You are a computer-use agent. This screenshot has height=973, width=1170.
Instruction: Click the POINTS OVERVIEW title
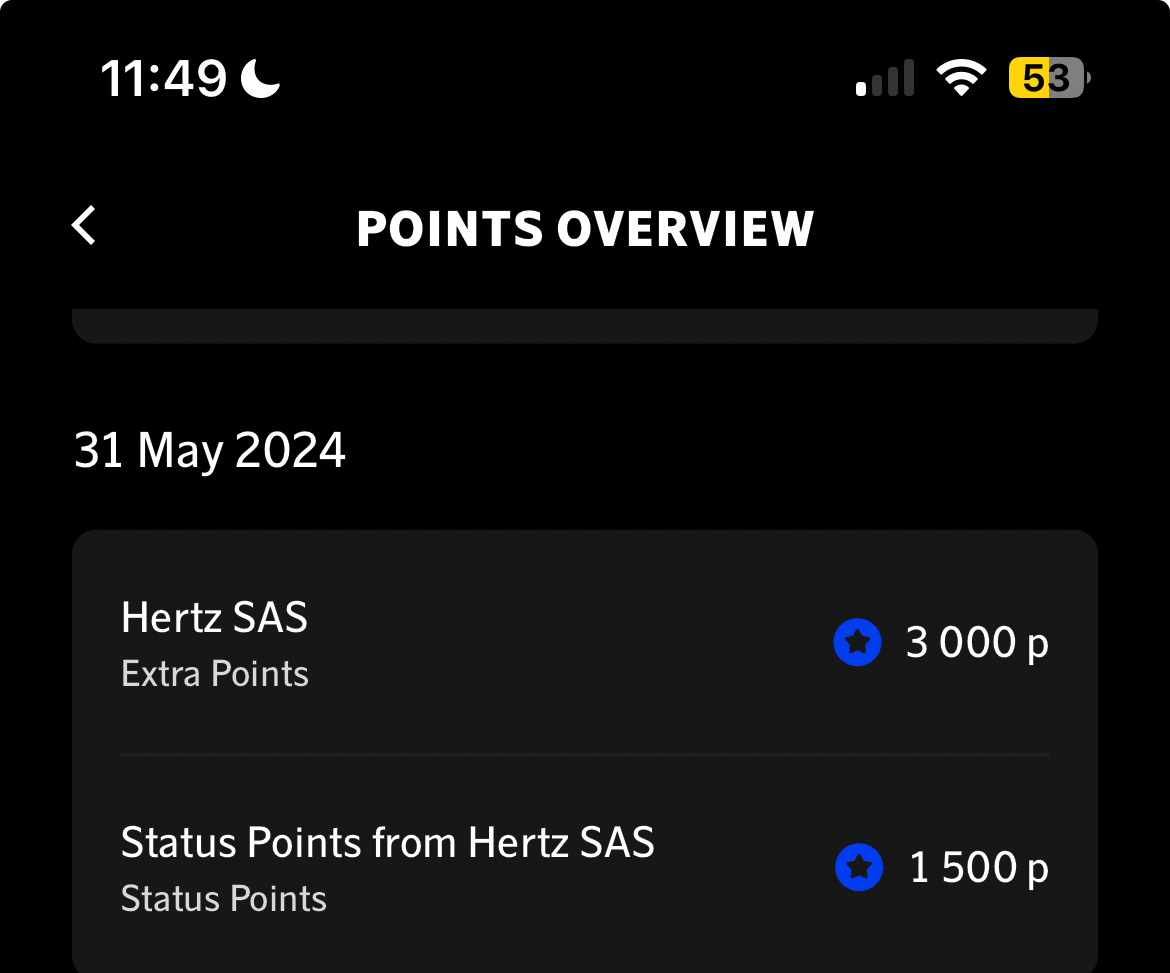(x=585, y=229)
